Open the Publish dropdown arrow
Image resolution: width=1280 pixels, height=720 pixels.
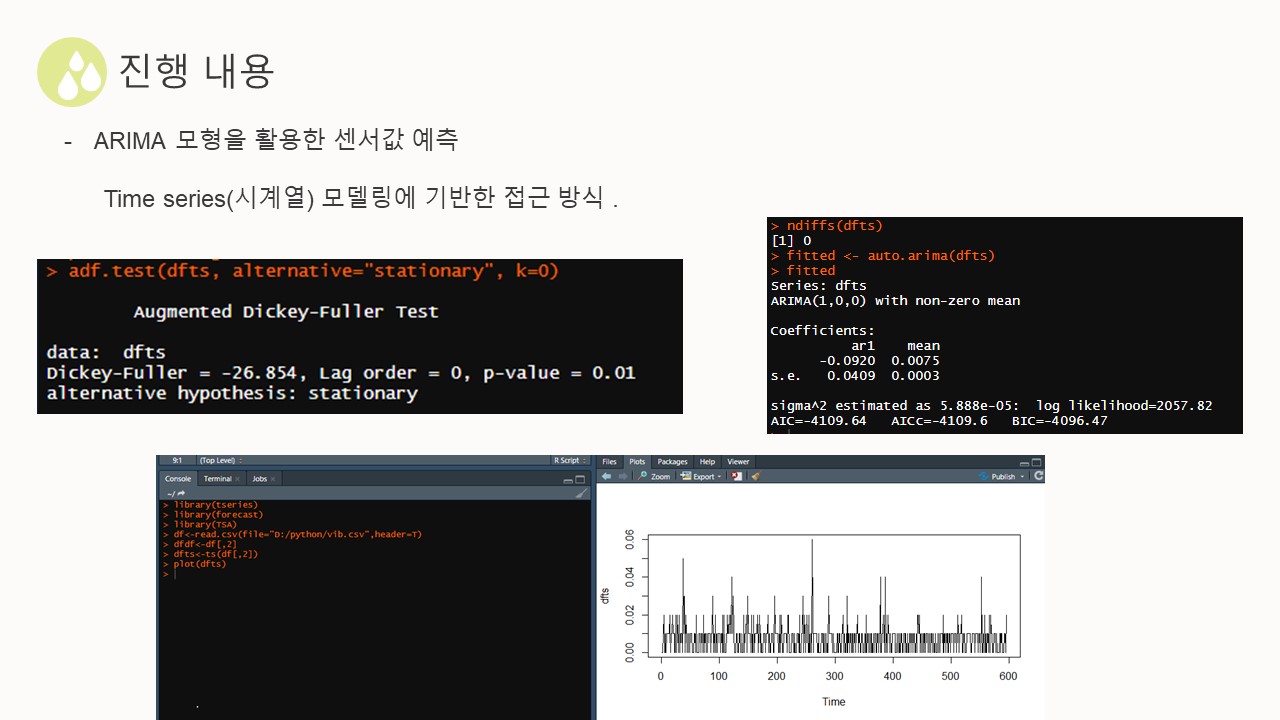(1023, 477)
